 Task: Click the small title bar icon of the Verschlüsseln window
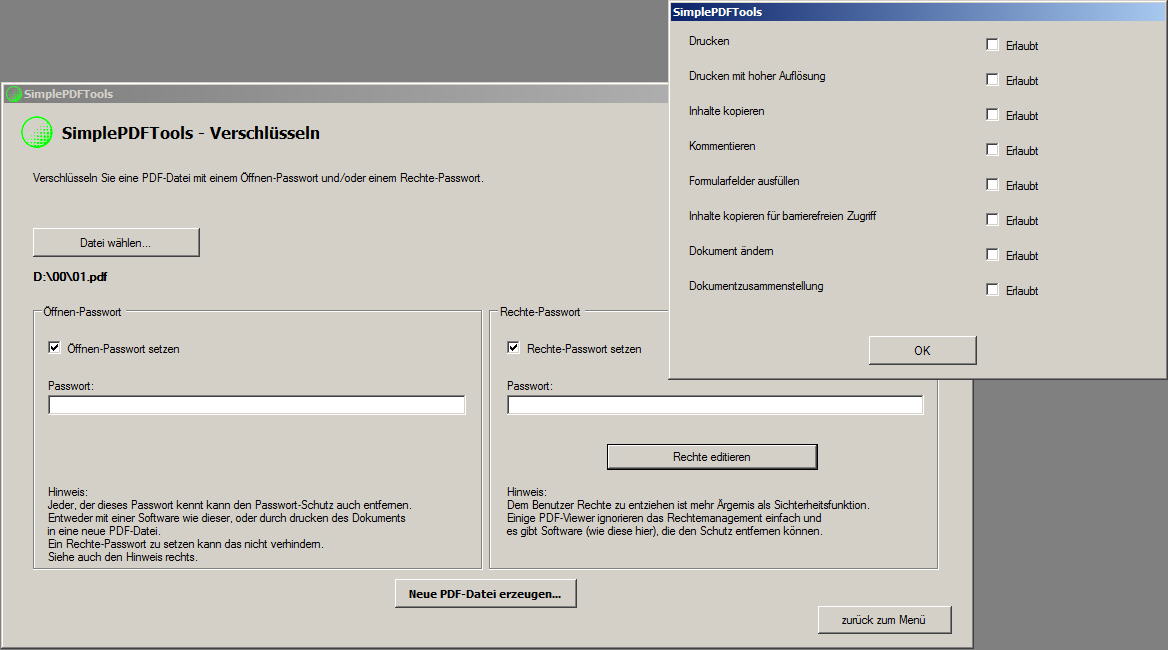click(13, 94)
